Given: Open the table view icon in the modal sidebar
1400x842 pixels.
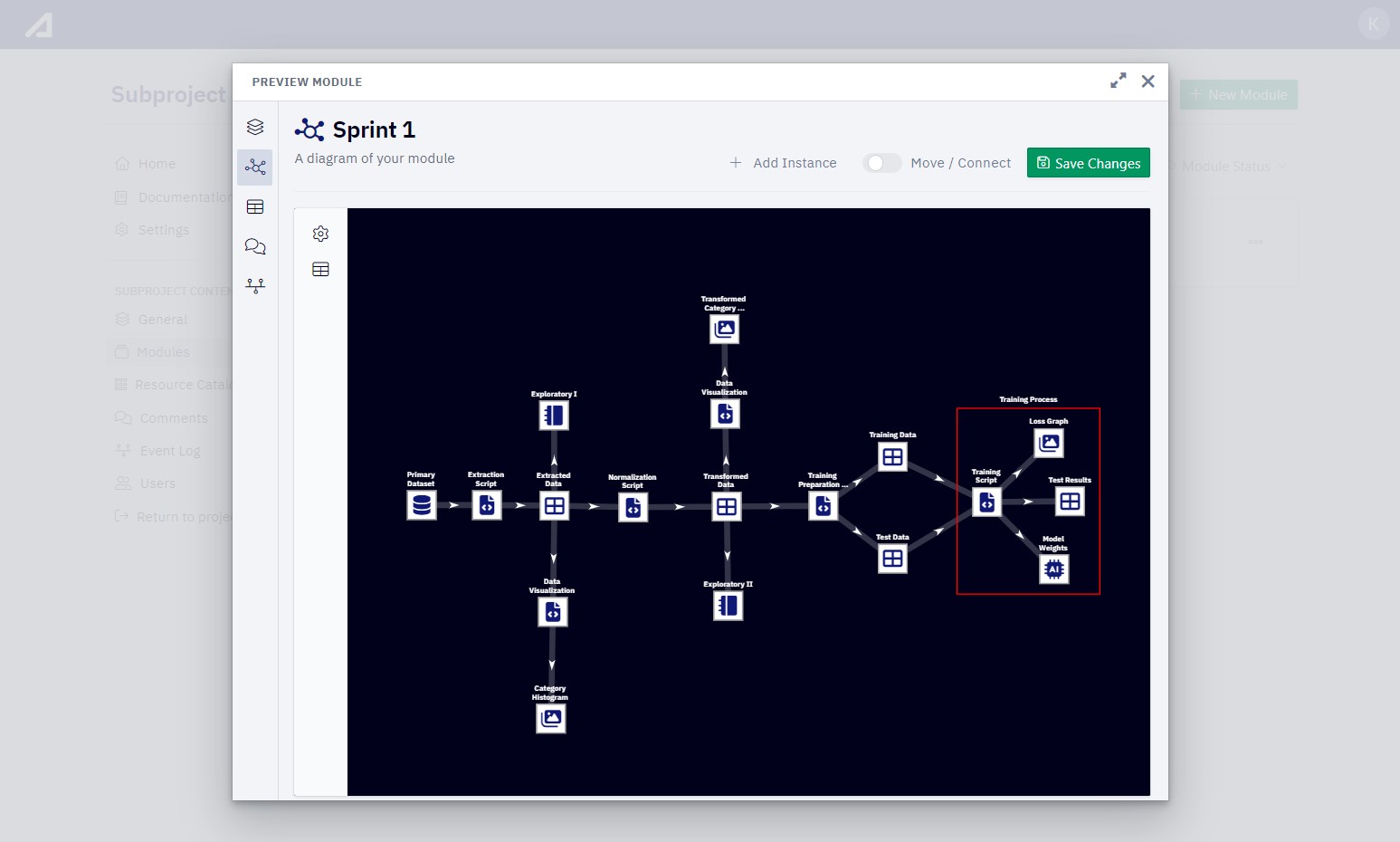Looking at the screenshot, I should click(x=254, y=206).
